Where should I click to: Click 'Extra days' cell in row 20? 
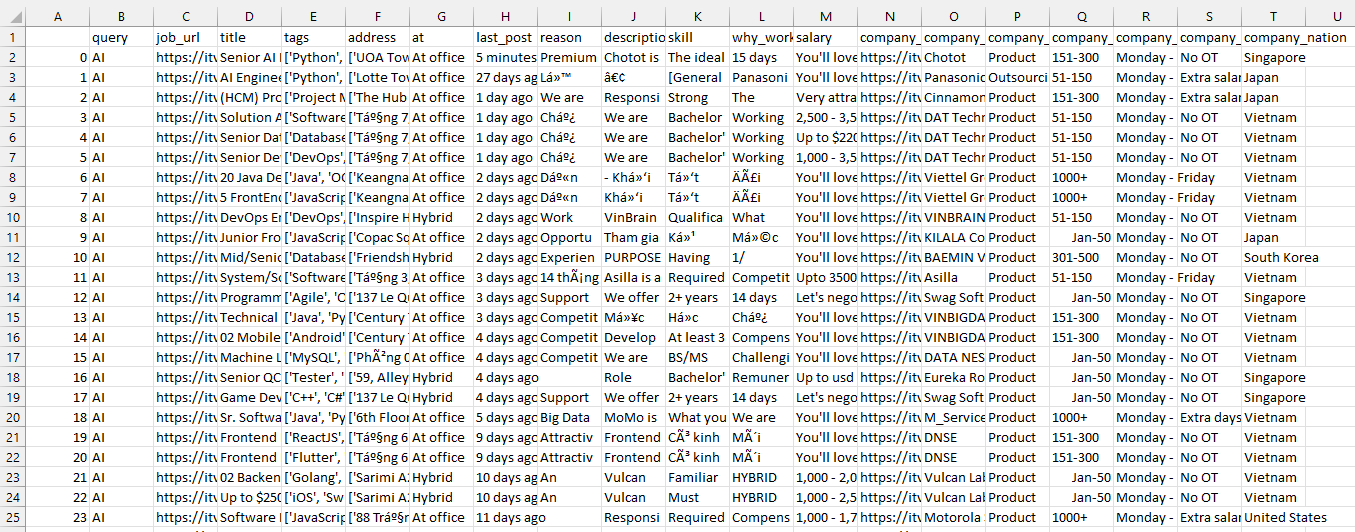pos(1209,417)
